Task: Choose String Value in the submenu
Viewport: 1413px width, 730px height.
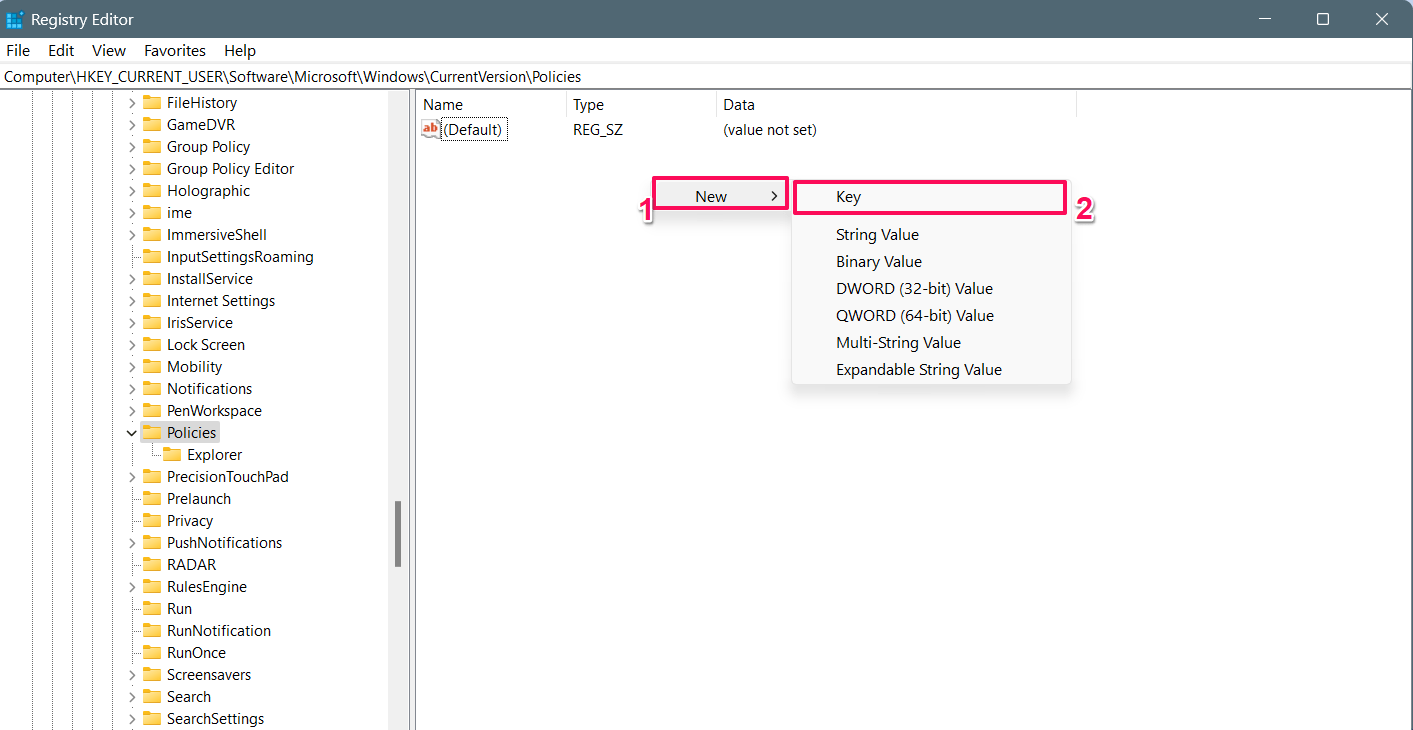Action: [x=931, y=234]
